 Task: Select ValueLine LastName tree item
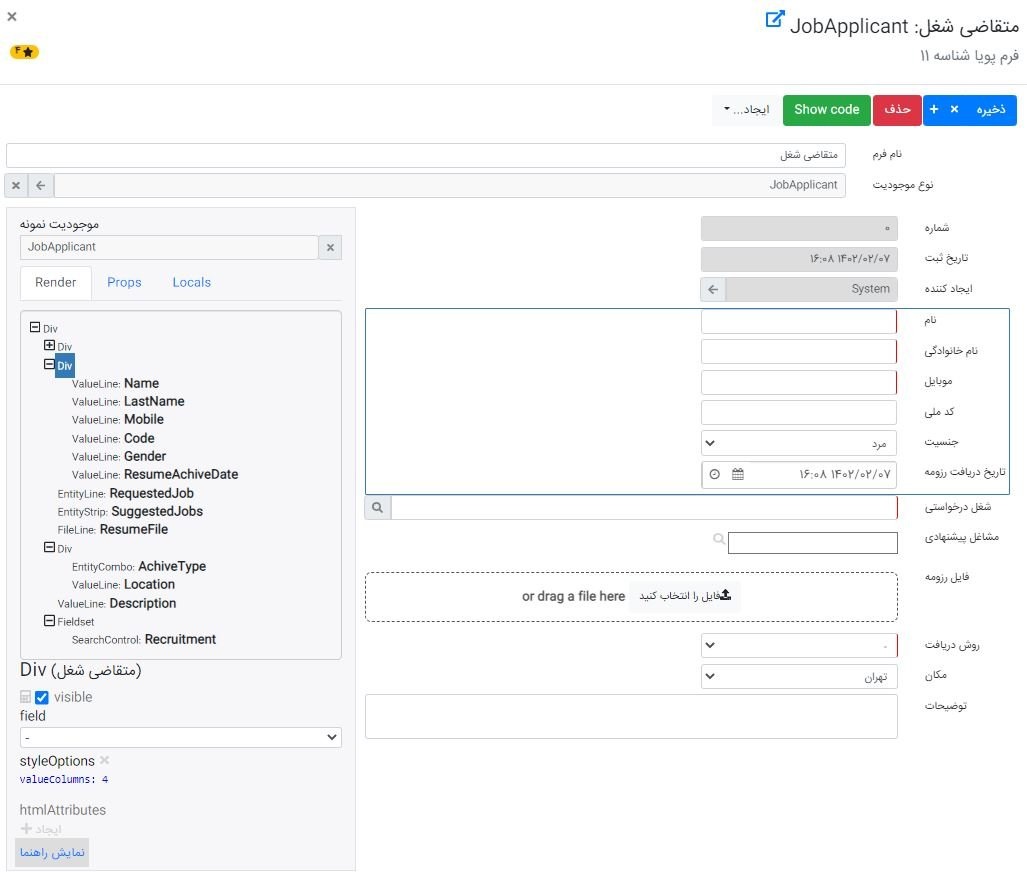point(128,402)
